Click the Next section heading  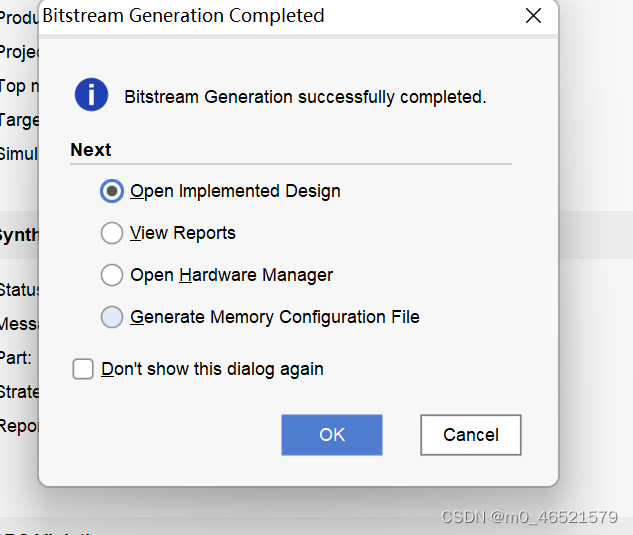[91, 150]
